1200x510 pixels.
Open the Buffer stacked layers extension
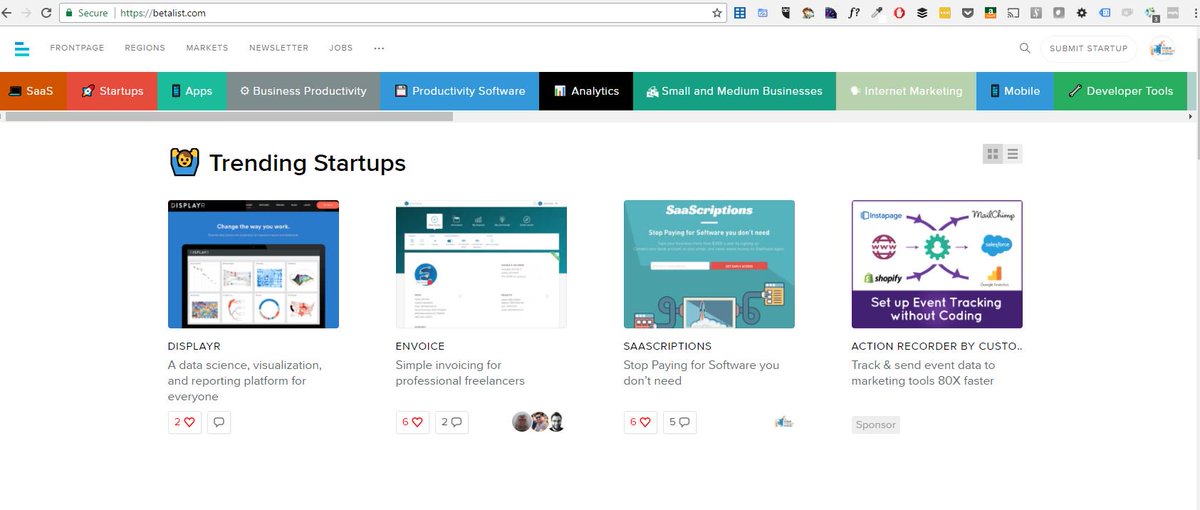tap(922, 13)
